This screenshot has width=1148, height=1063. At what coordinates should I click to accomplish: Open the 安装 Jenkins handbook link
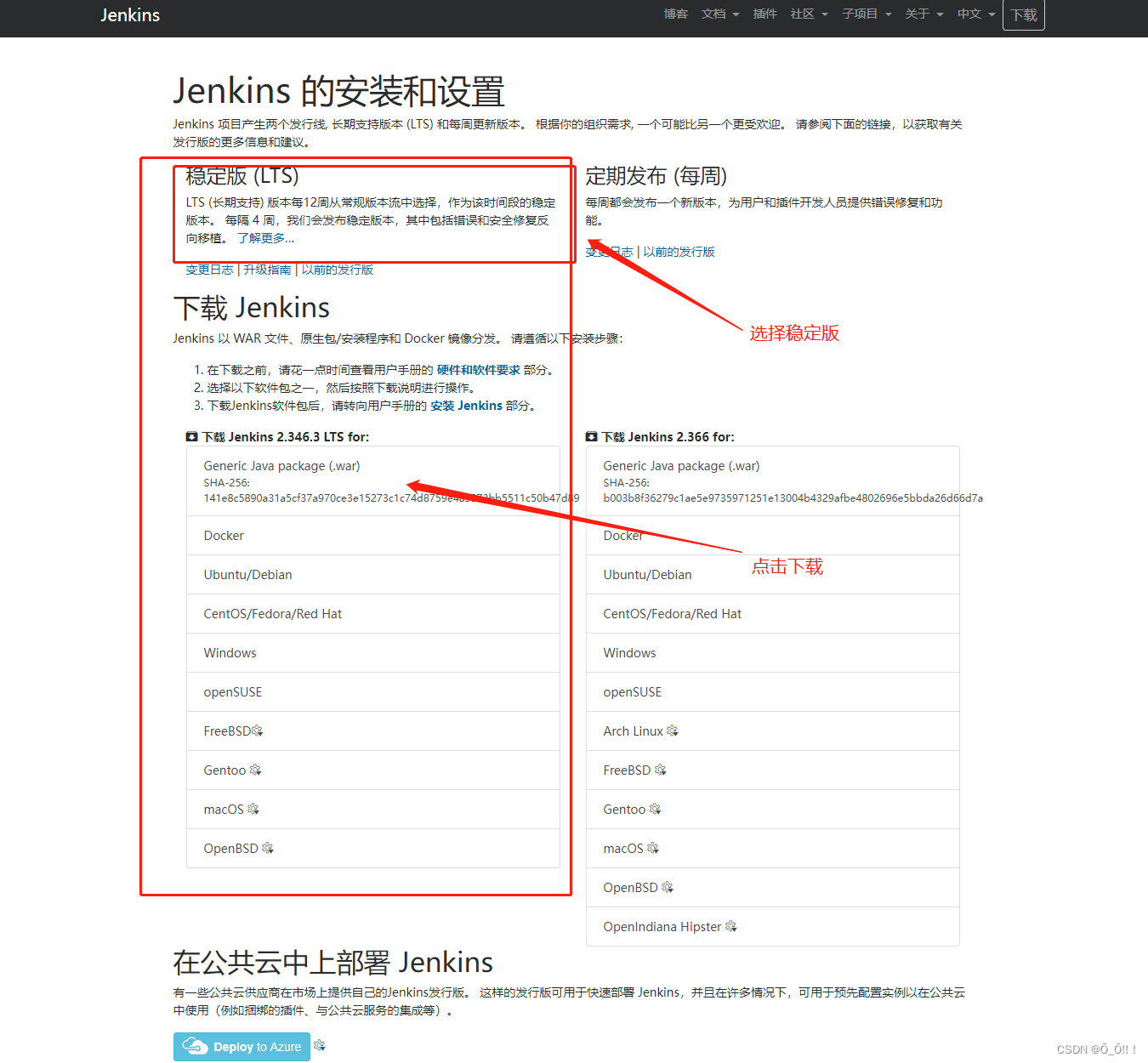point(466,406)
